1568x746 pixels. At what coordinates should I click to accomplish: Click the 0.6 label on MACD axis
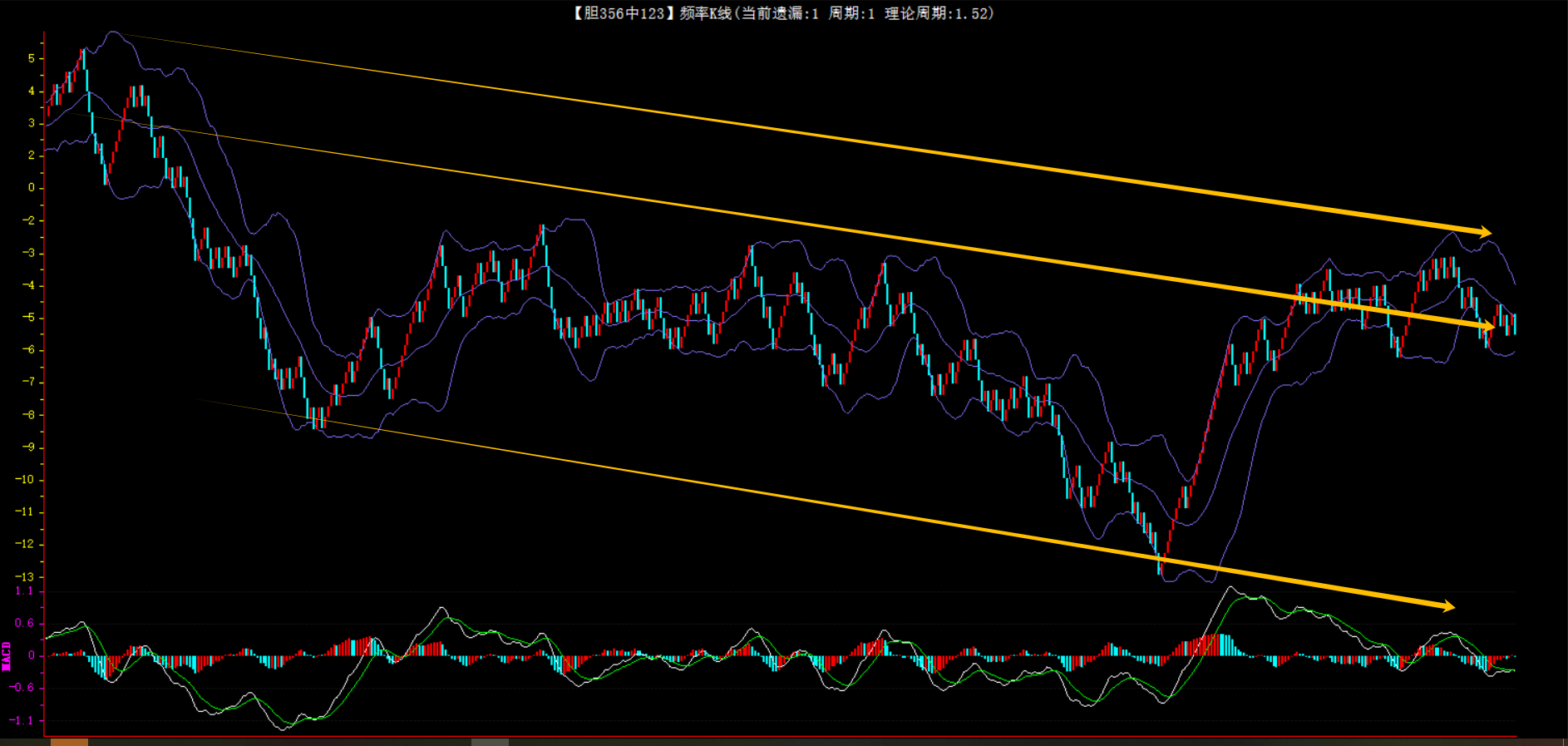tap(24, 623)
